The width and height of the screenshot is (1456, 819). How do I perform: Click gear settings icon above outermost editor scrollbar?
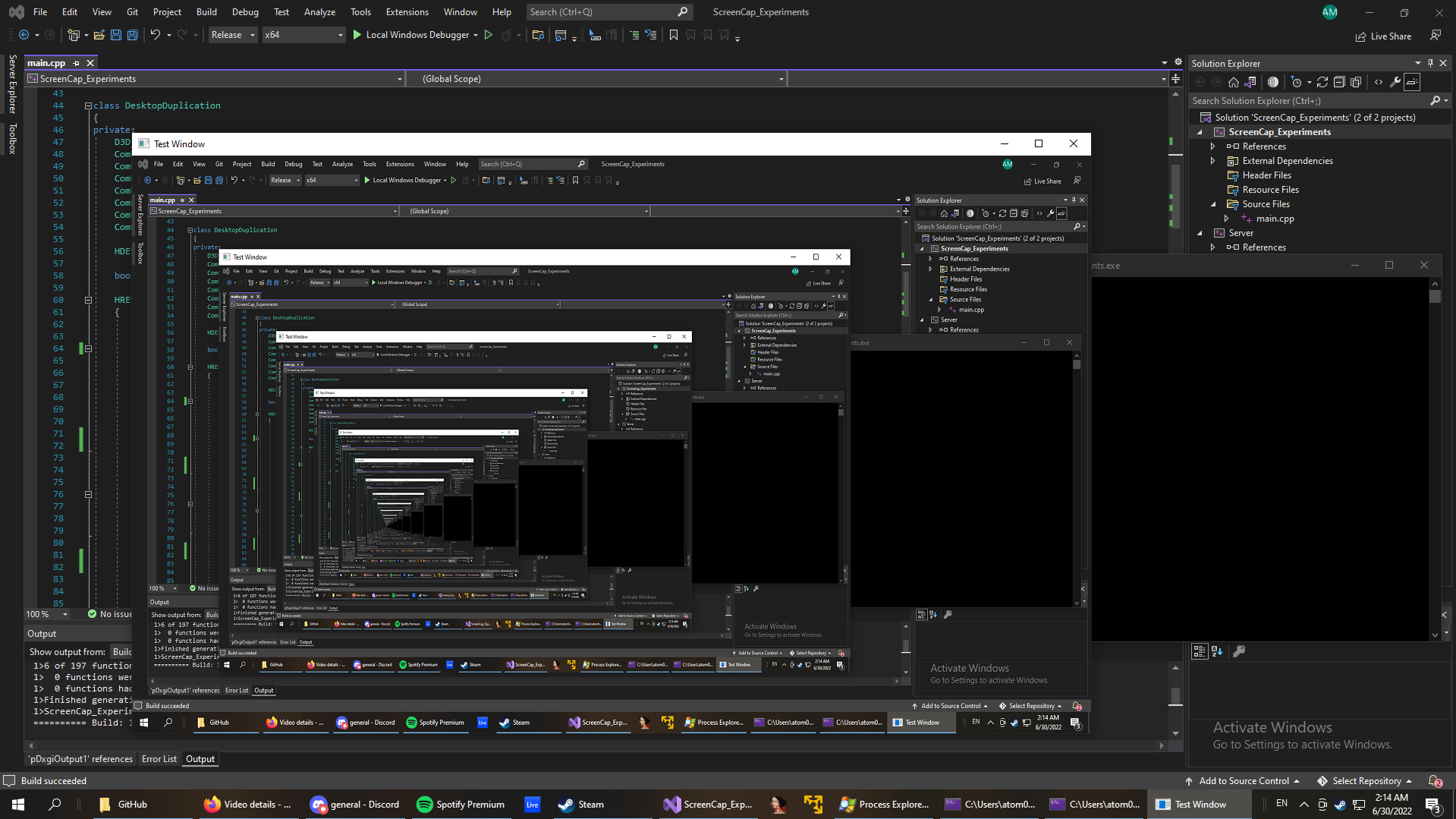1178,62
